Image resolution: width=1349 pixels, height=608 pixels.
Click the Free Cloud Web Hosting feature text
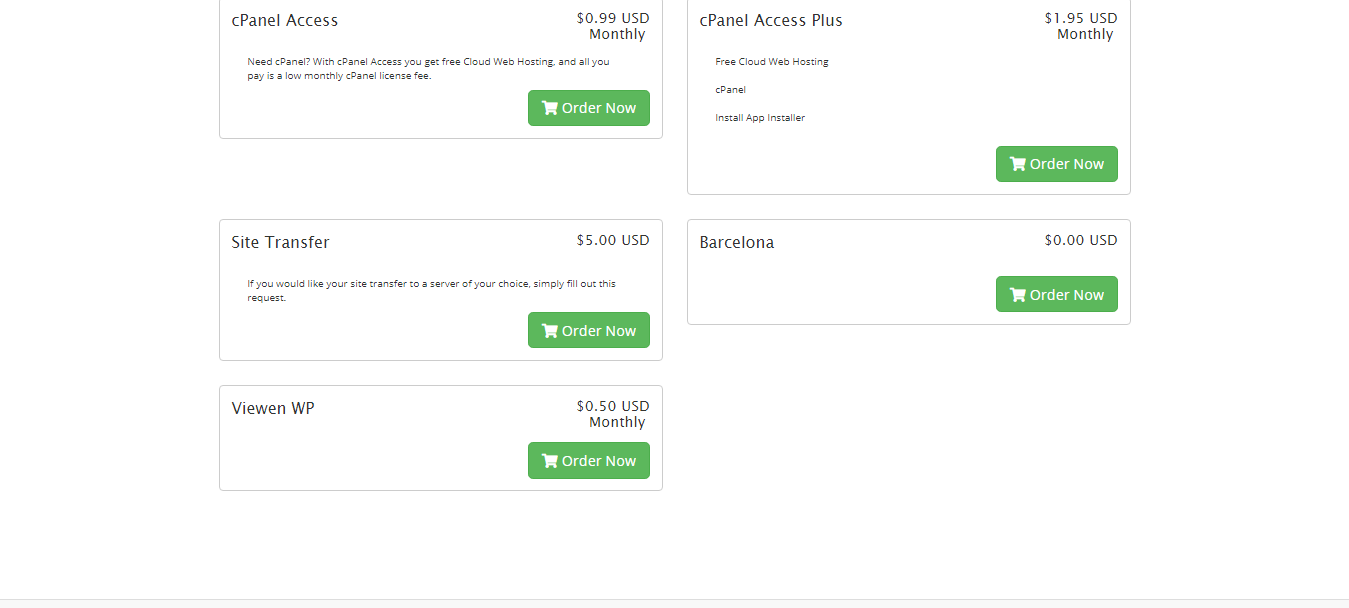tap(772, 61)
